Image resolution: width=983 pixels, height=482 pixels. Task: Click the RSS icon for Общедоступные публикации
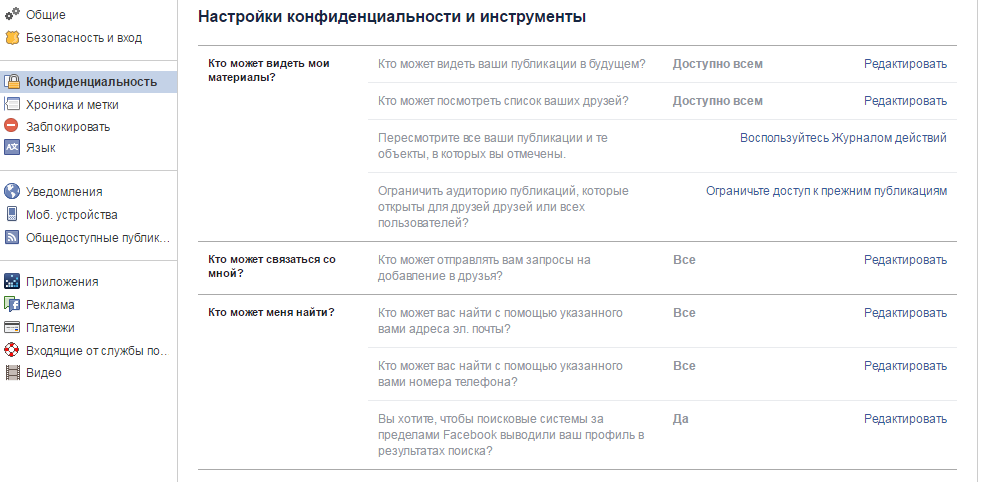click(12, 238)
